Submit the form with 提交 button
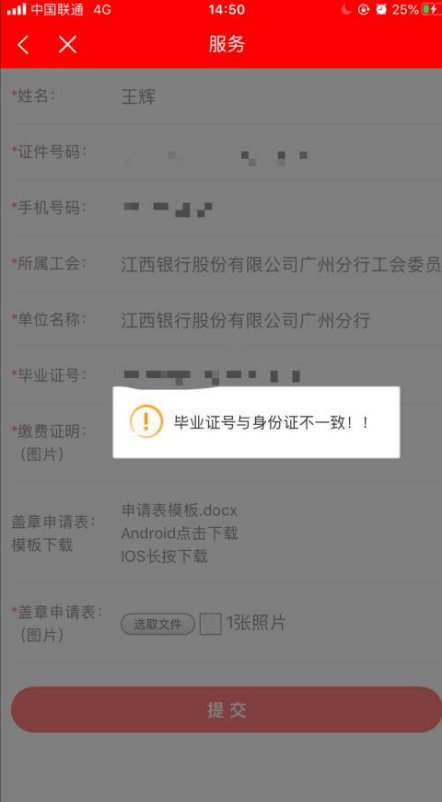The image size is (442, 802). (x=226, y=709)
